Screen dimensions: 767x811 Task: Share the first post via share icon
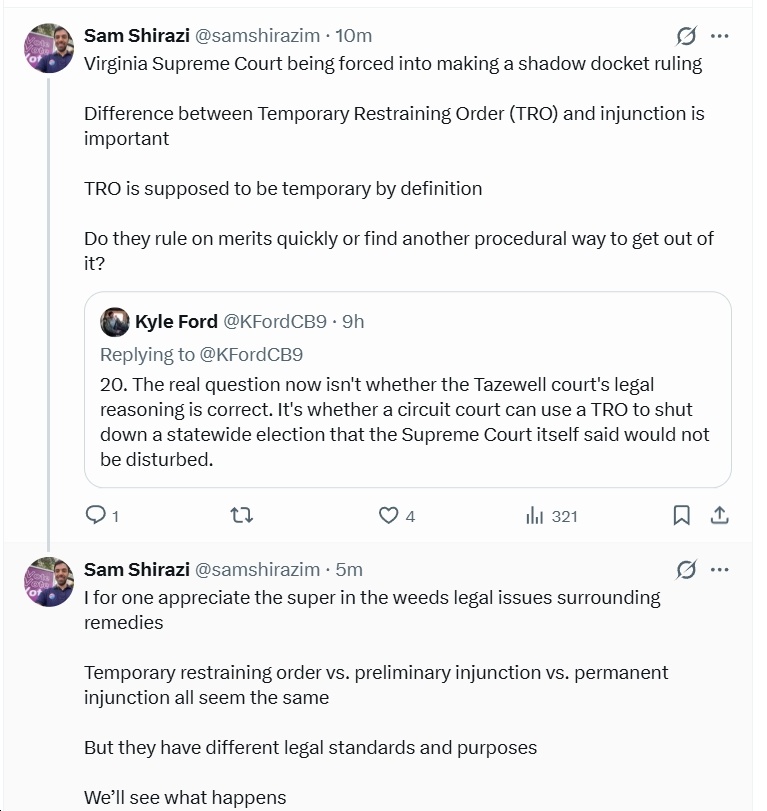719,516
